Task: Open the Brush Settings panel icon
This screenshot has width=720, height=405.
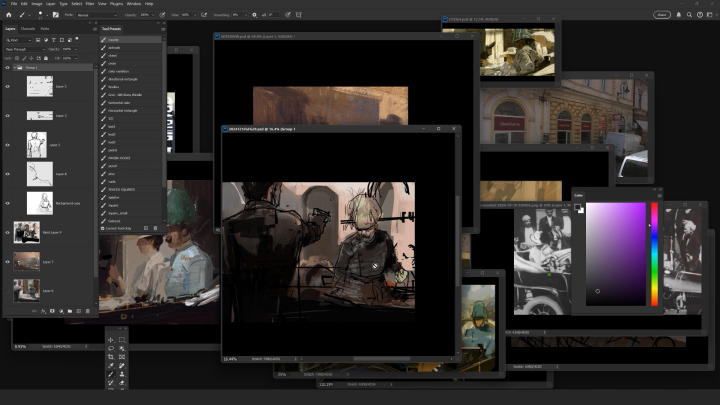Action: point(56,15)
